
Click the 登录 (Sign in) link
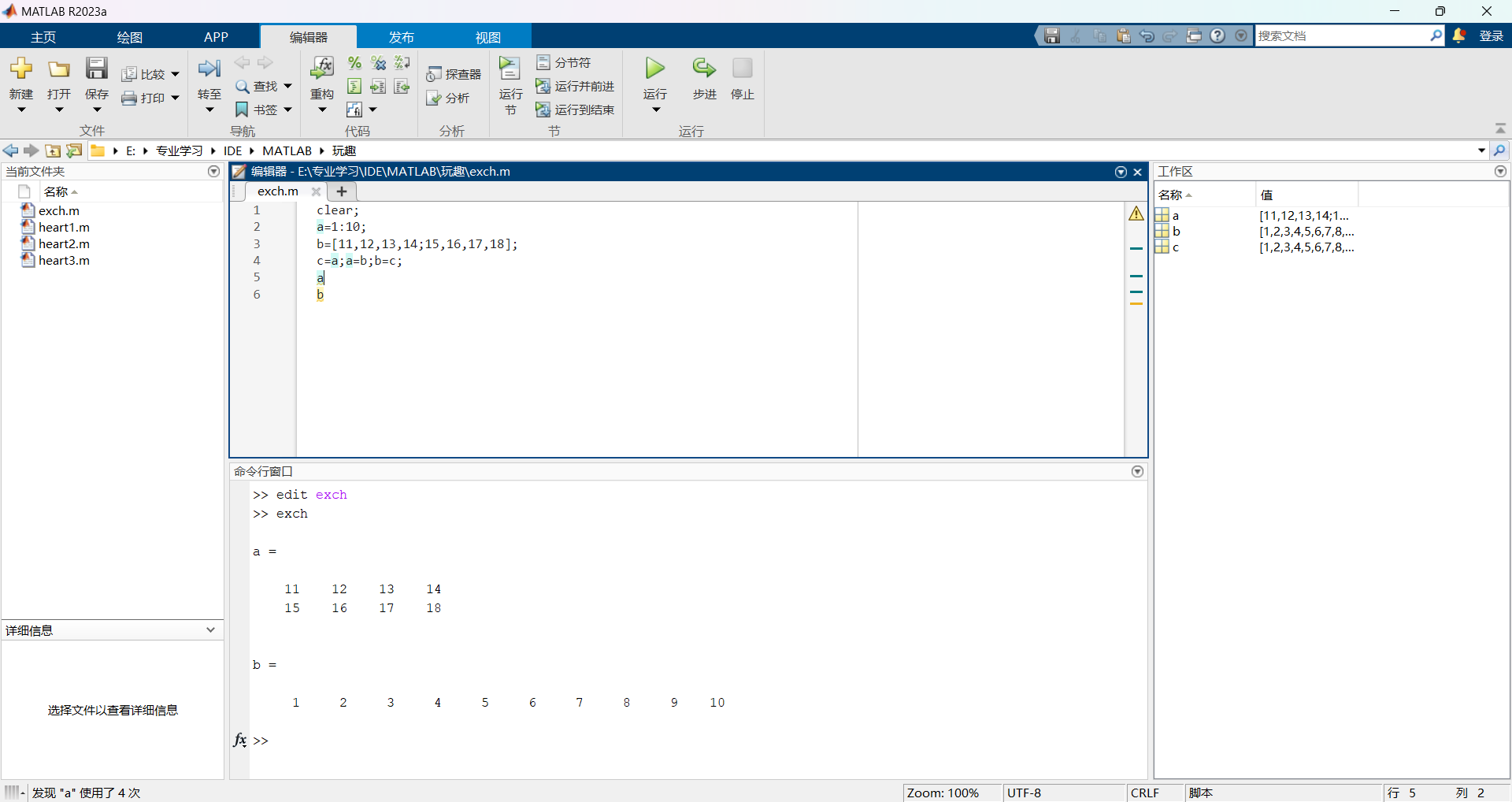(x=1491, y=35)
